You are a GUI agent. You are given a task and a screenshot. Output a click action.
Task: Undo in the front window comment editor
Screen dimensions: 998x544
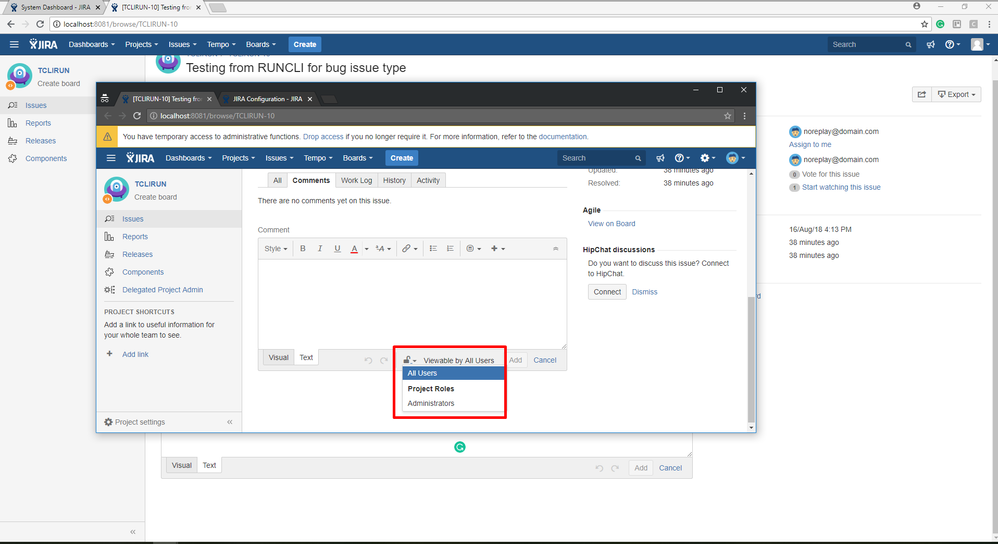click(x=368, y=360)
